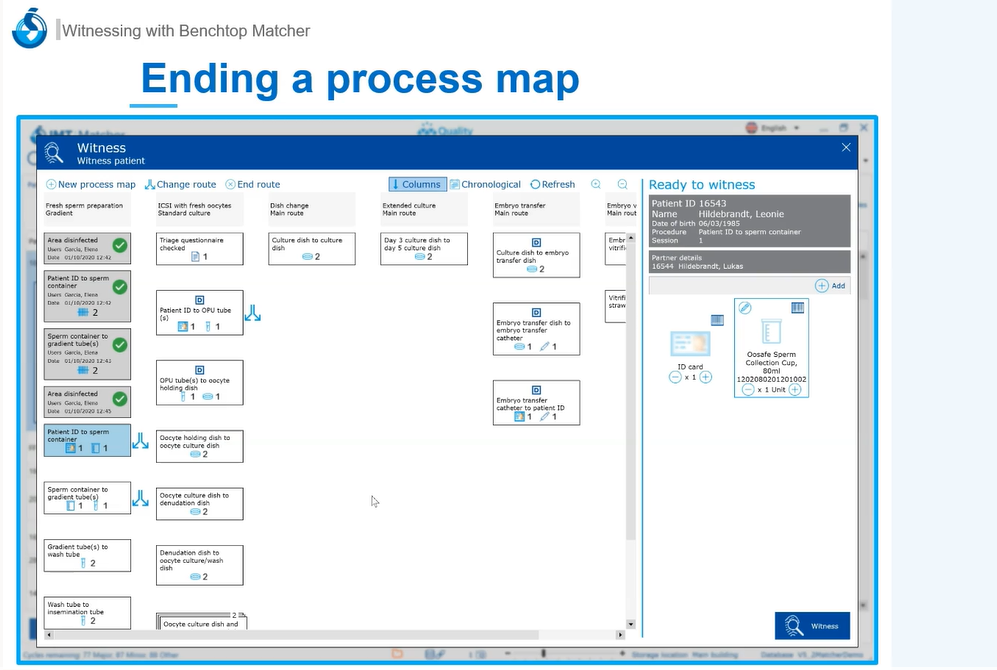Zoom in on process map

597,184
